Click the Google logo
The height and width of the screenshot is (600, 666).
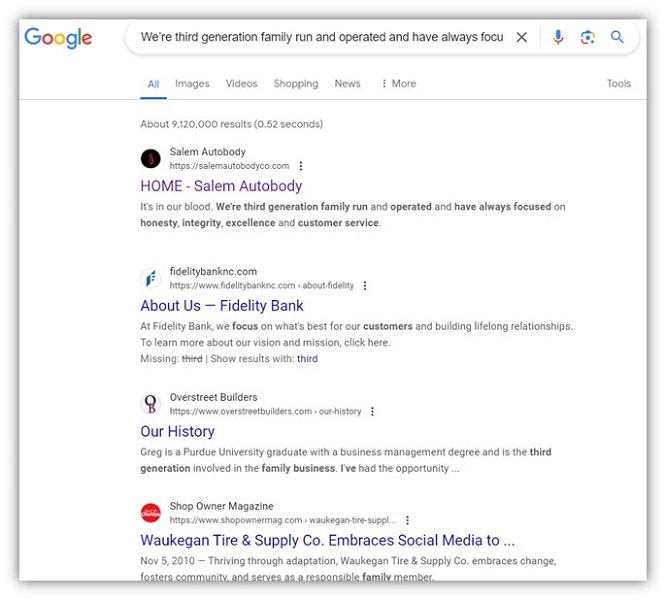[58, 38]
